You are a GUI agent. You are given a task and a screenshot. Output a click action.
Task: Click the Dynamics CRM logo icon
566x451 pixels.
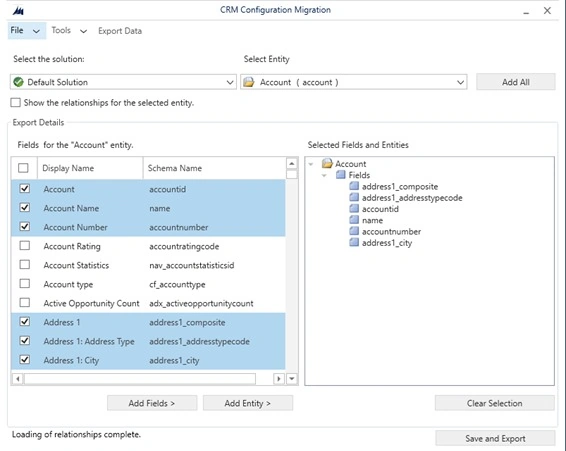tap(18, 11)
